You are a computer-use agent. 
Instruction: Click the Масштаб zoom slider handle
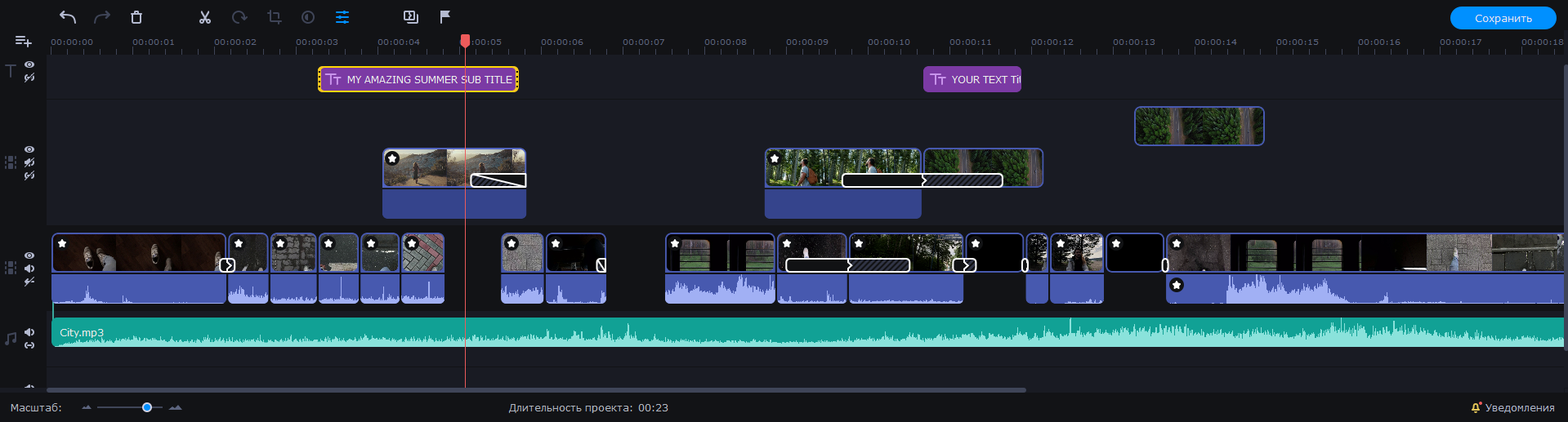click(x=147, y=407)
